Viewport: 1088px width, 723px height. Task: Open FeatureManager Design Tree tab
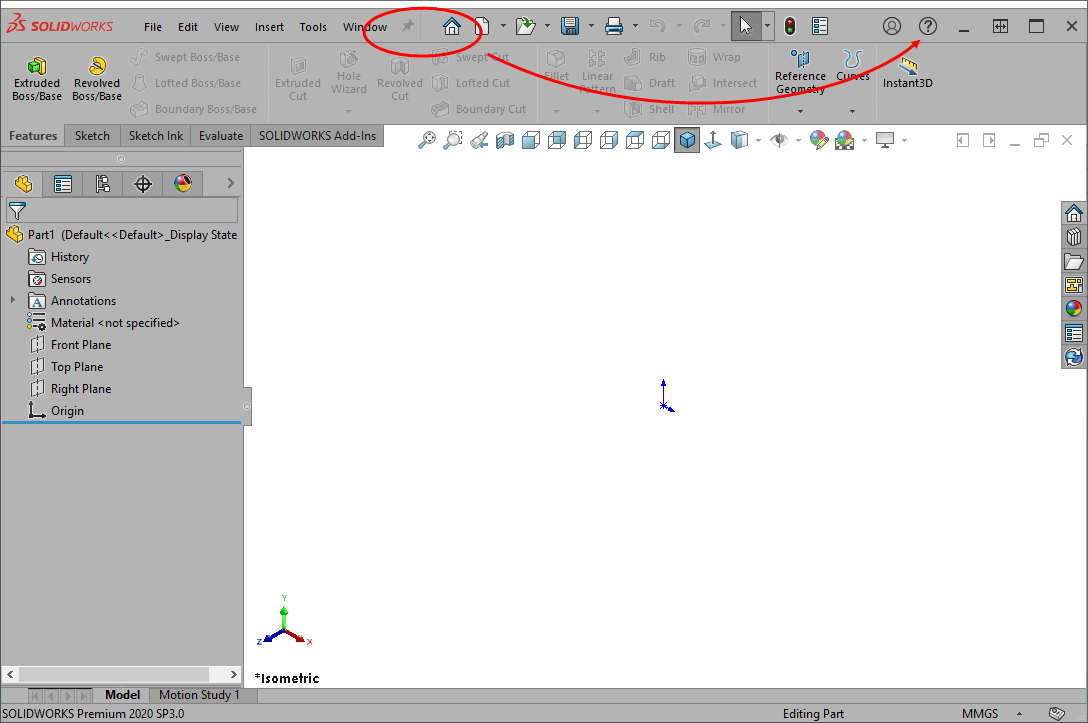pos(23,184)
